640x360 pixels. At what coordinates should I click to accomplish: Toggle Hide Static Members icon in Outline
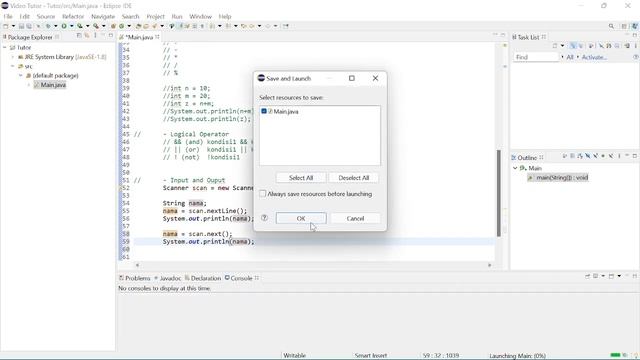pyautogui.click(x=596, y=156)
